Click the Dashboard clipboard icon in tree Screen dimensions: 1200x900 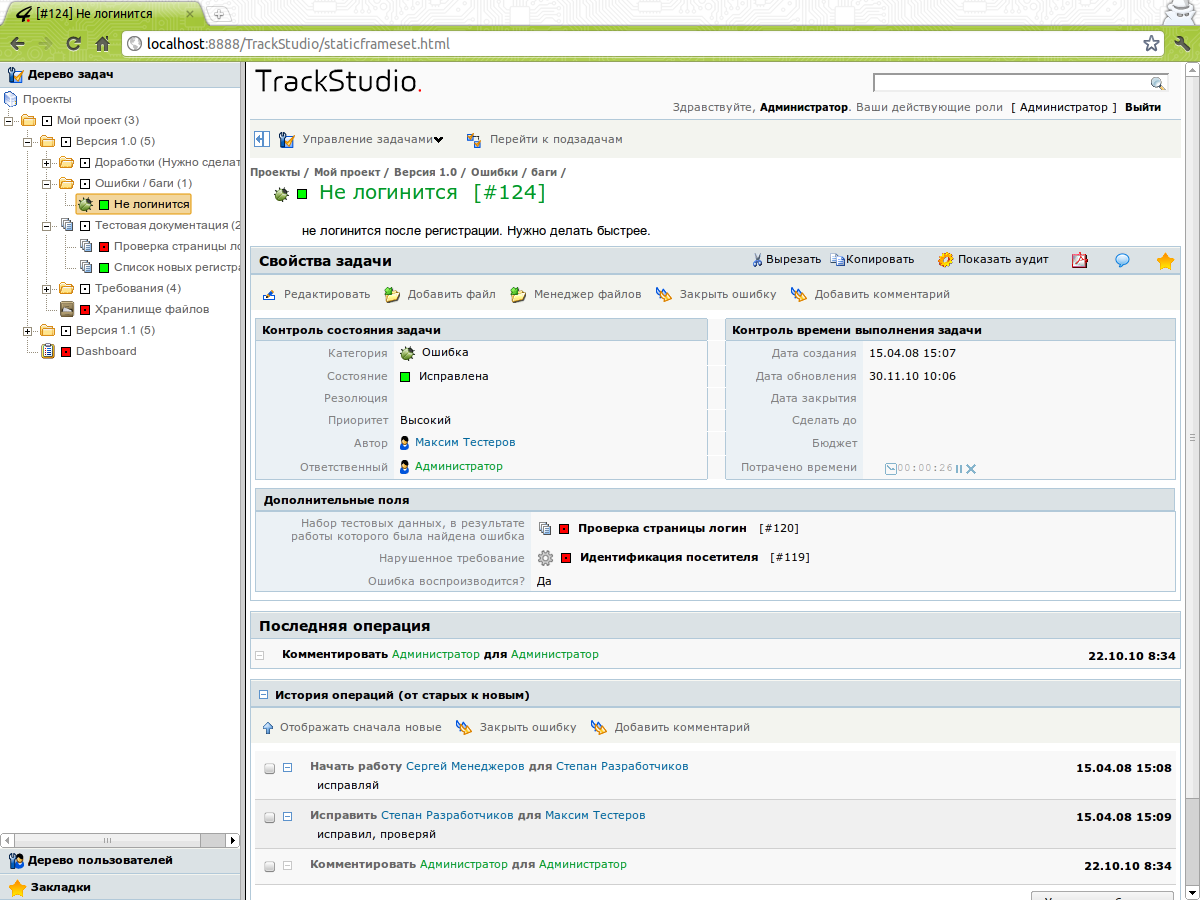point(48,351)
